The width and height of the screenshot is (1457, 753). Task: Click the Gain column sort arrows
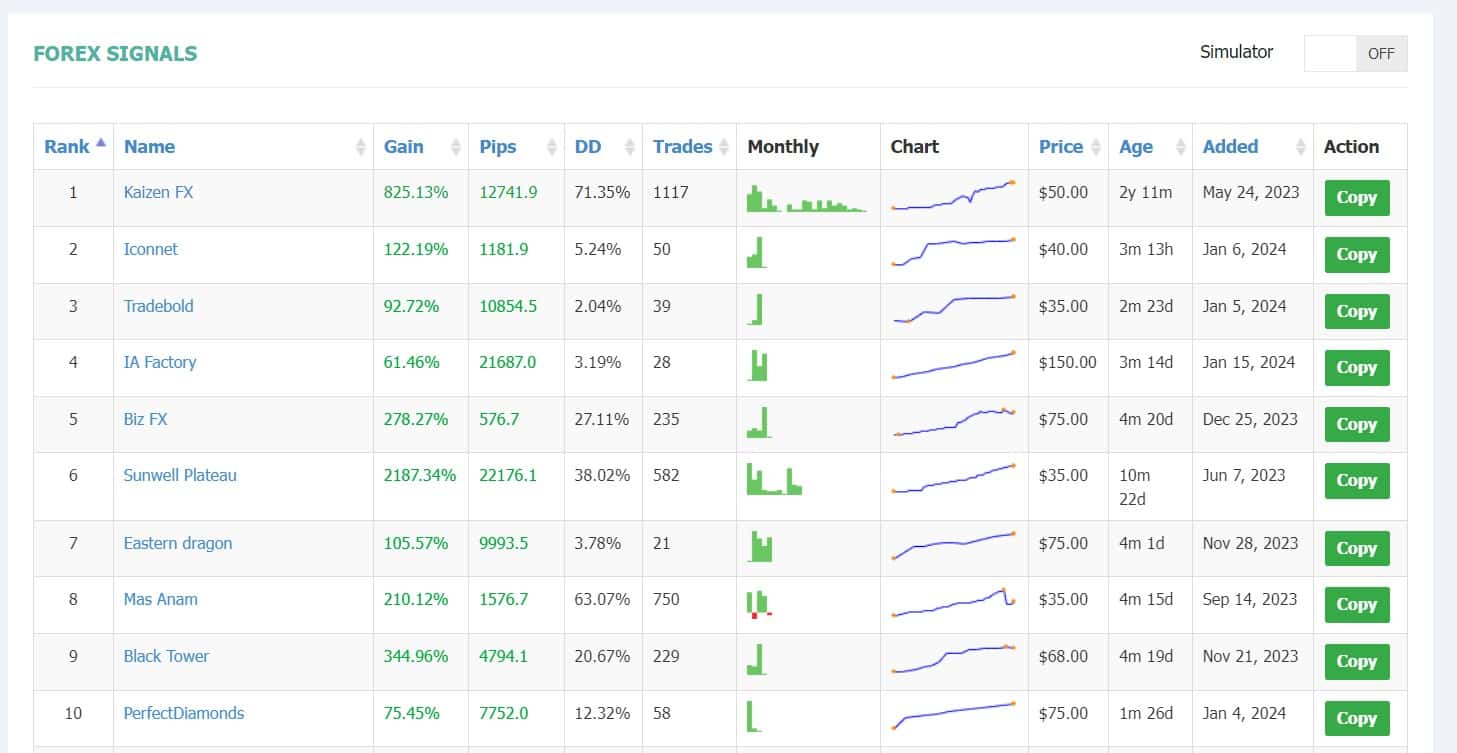tap(456, 147)
